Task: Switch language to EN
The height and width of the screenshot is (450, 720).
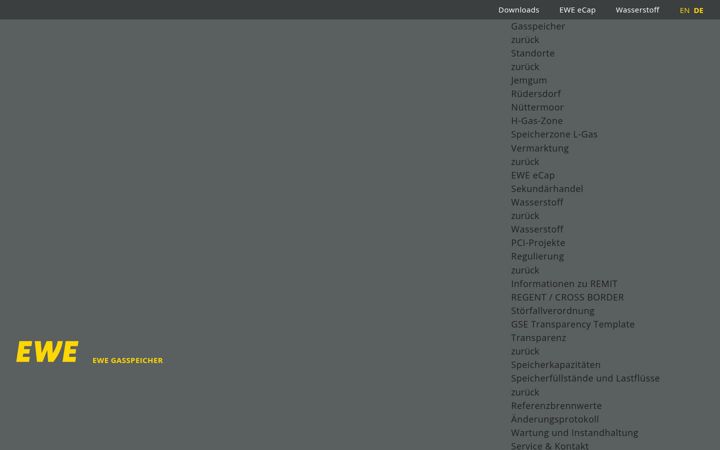Action: tap(684, 10)
